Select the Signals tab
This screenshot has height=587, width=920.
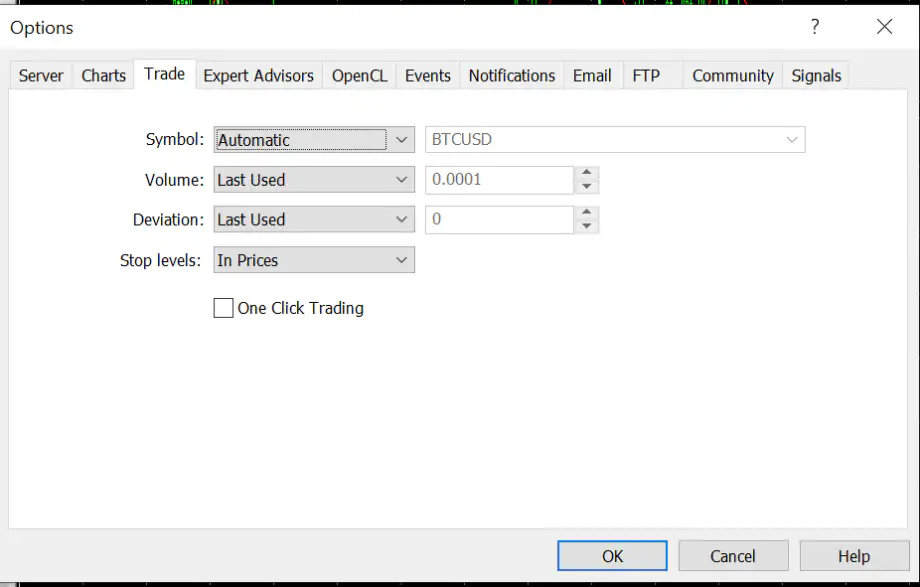(x=816, y=76)
